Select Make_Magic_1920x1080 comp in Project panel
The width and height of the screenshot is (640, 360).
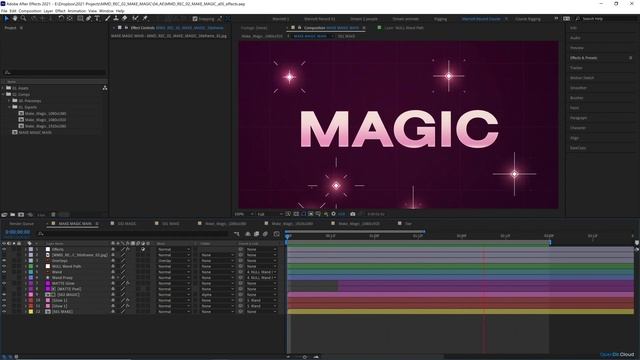(45, 126)
